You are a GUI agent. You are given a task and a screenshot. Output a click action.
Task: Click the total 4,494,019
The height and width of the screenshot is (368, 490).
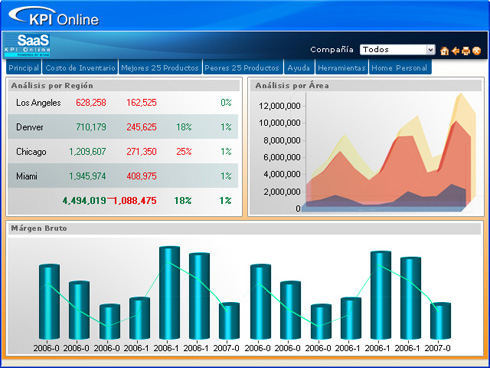click(x=84, y=201)
